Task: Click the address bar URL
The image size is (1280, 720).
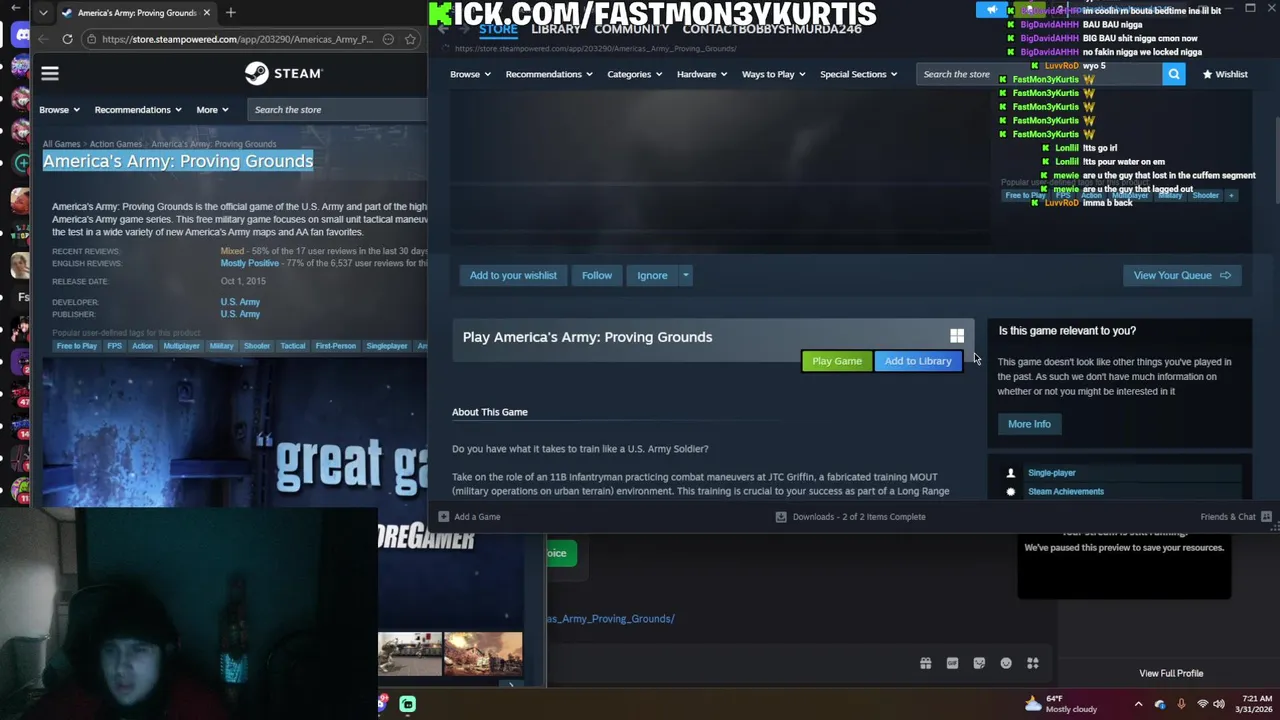Action: point(237,39)
